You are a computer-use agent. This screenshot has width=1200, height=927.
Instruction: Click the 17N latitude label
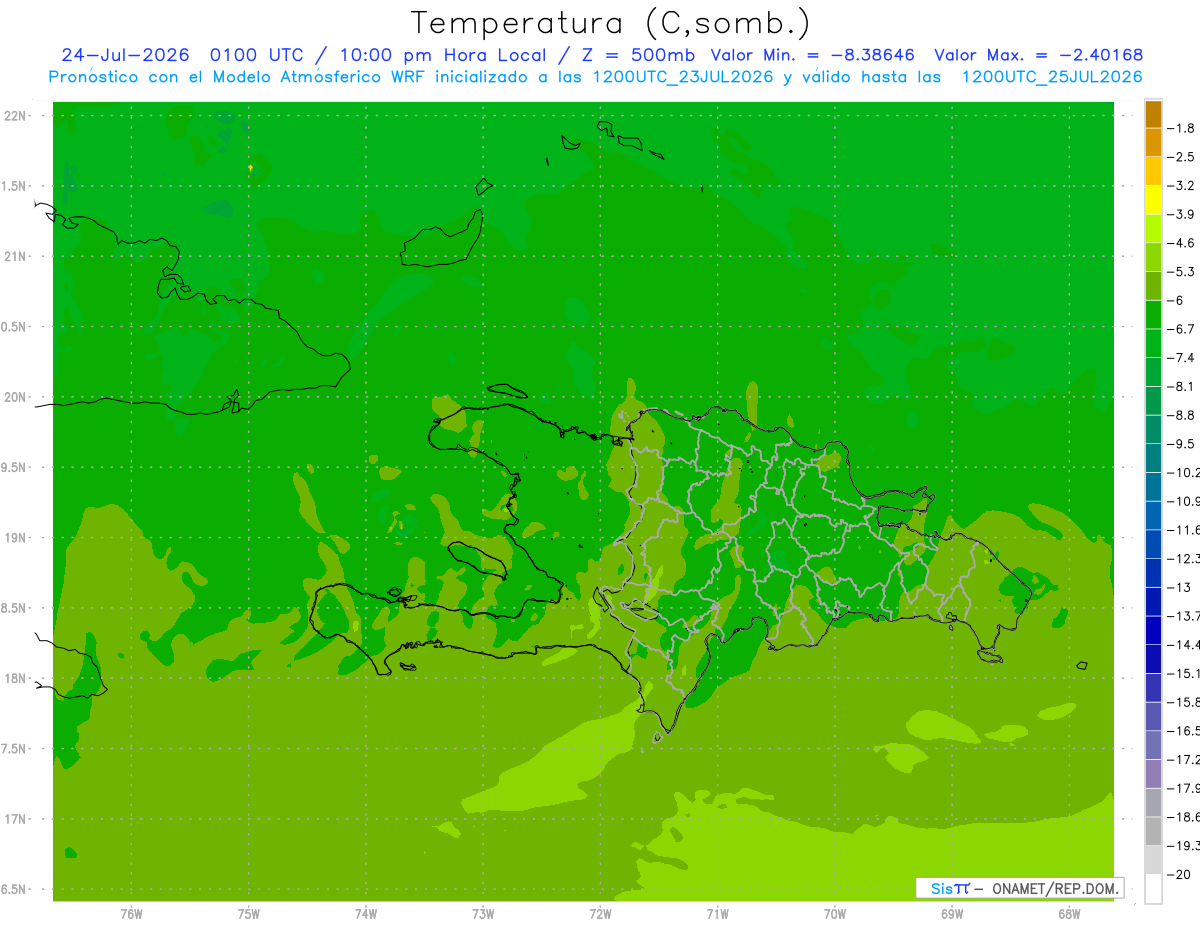point(16,819)
